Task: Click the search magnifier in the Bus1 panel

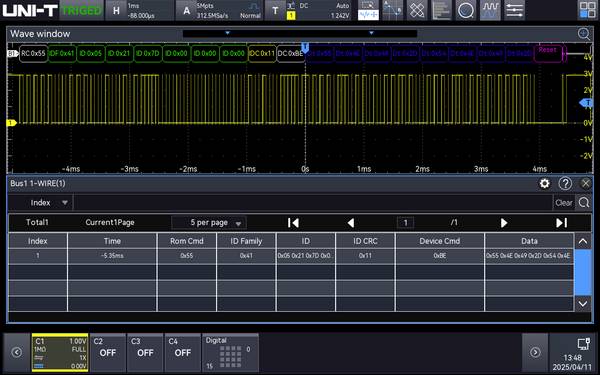Action: pos(584,202)
